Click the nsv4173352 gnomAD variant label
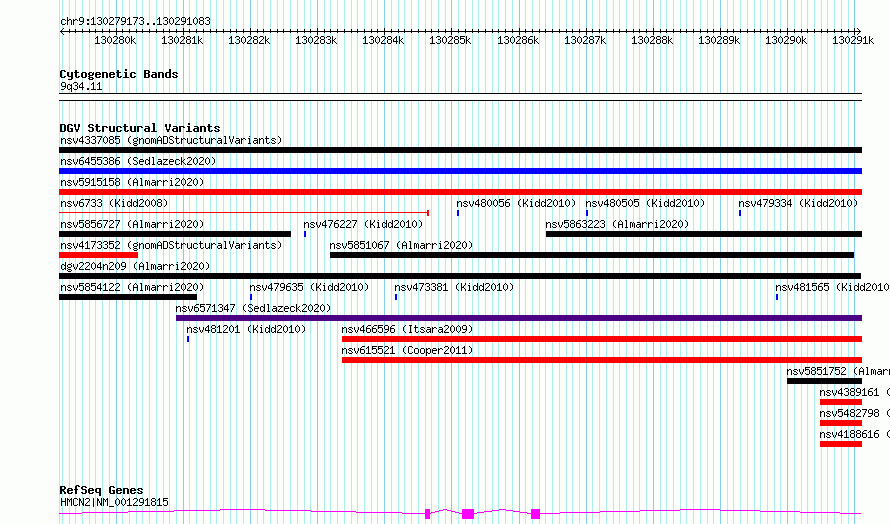The image size is (890, 524). coord(171,245)
